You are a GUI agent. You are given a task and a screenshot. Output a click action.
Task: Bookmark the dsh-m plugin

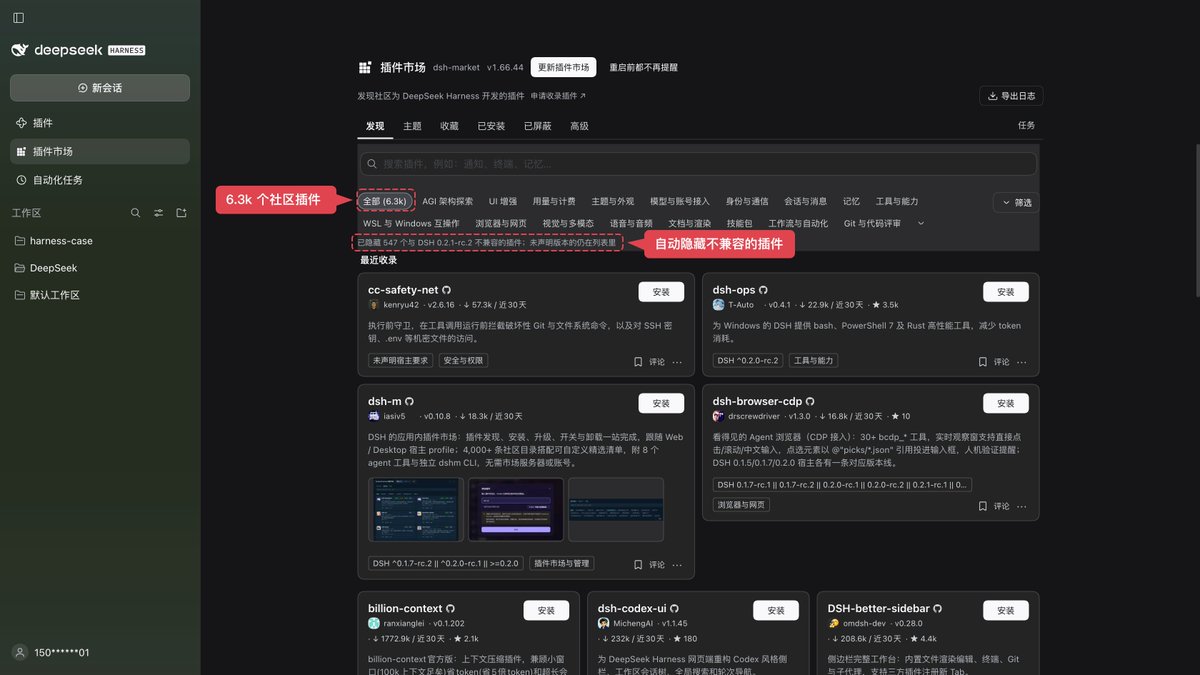638,565
